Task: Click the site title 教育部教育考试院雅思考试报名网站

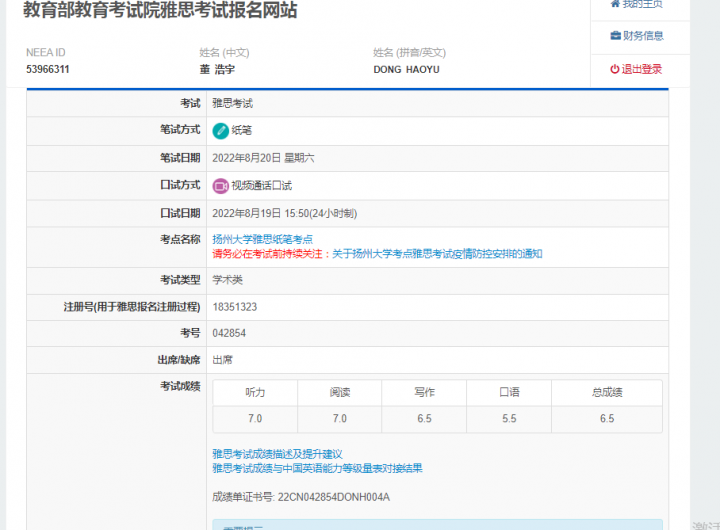Action: [x=160, y=11]
